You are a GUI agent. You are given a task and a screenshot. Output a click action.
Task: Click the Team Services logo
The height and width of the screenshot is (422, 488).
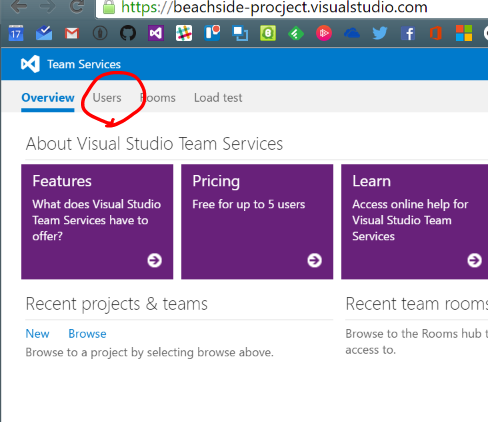[x=30, y=64]
